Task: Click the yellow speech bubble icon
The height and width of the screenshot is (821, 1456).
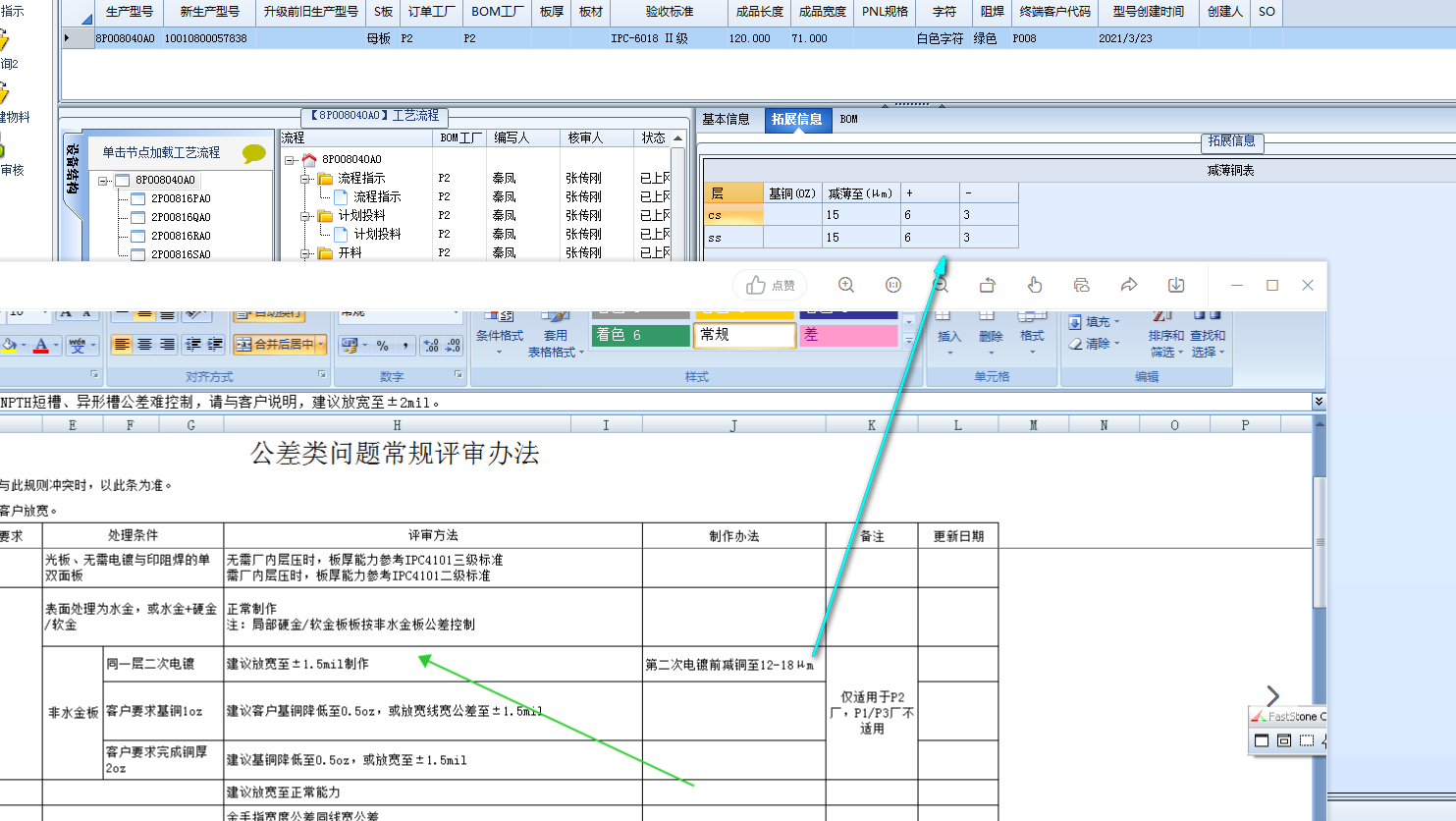Action: [254, 153]
